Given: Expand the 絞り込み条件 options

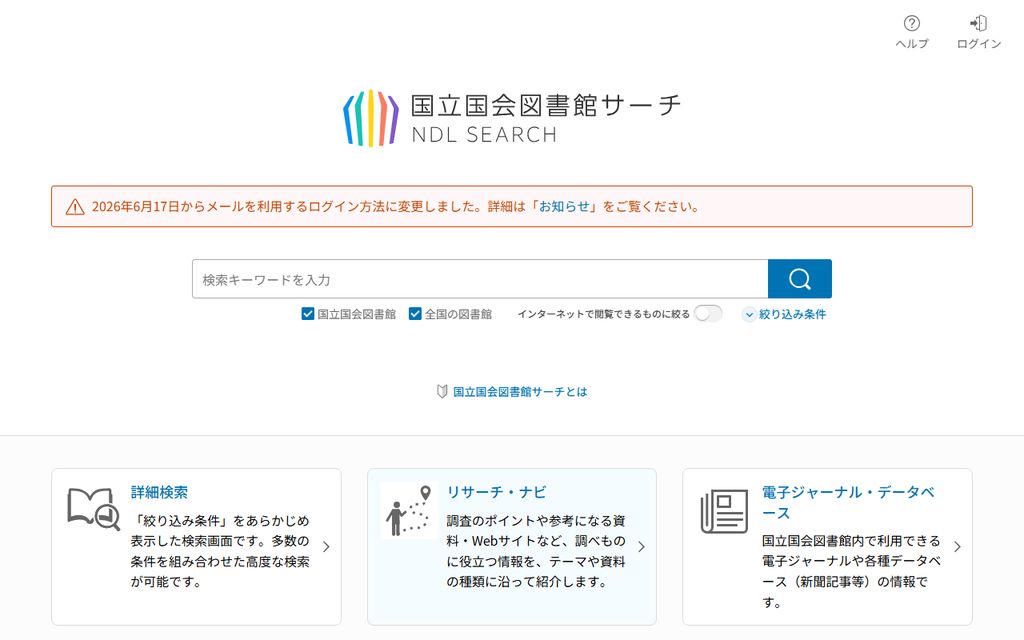Looking at the screenshot, I should pos(784,314).
